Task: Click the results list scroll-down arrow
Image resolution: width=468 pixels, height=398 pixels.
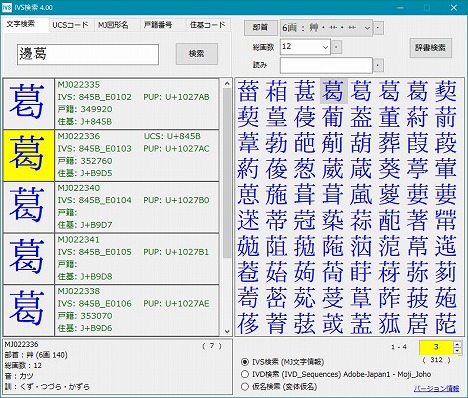Action: [x=227, y=331]
